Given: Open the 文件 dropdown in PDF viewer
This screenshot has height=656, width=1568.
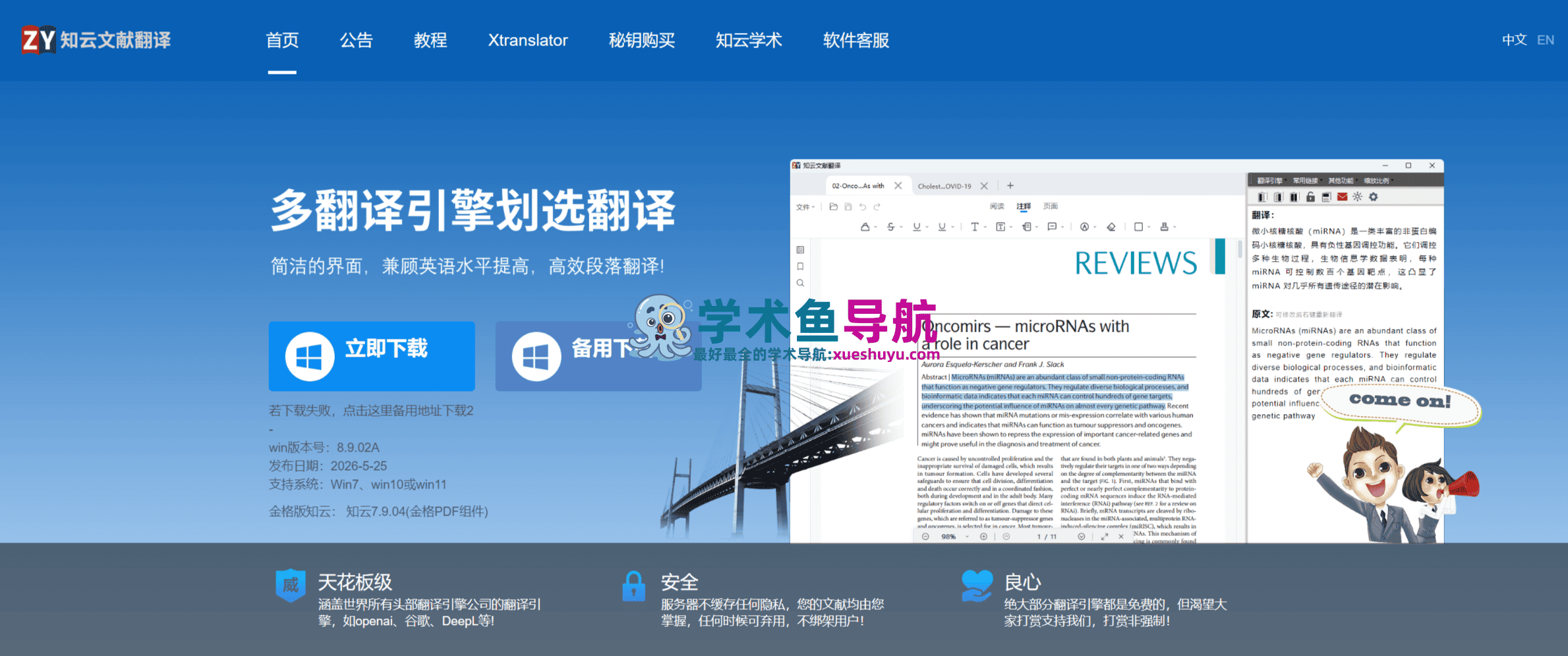Looking at the screenshot, I should 805,207.
